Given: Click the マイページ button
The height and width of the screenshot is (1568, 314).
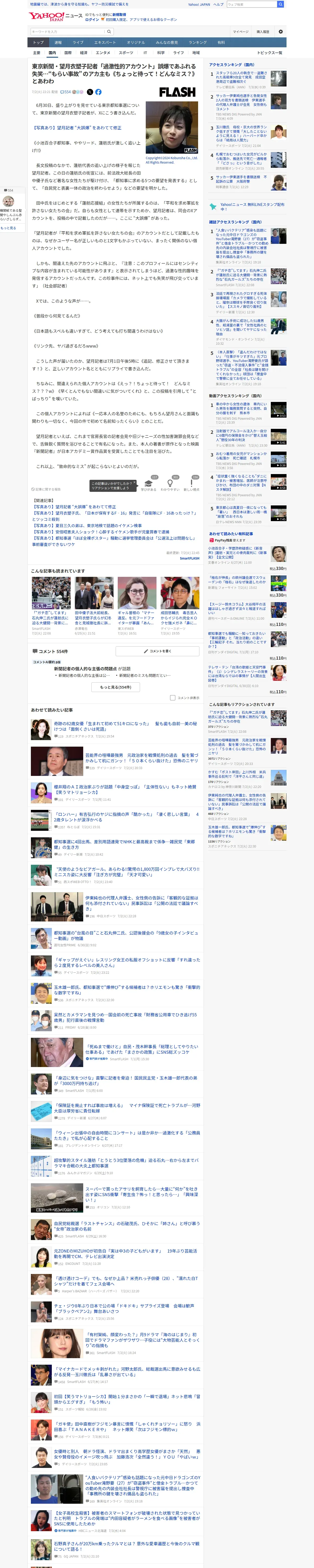Looking at the screenshot, I should [240, 32].
